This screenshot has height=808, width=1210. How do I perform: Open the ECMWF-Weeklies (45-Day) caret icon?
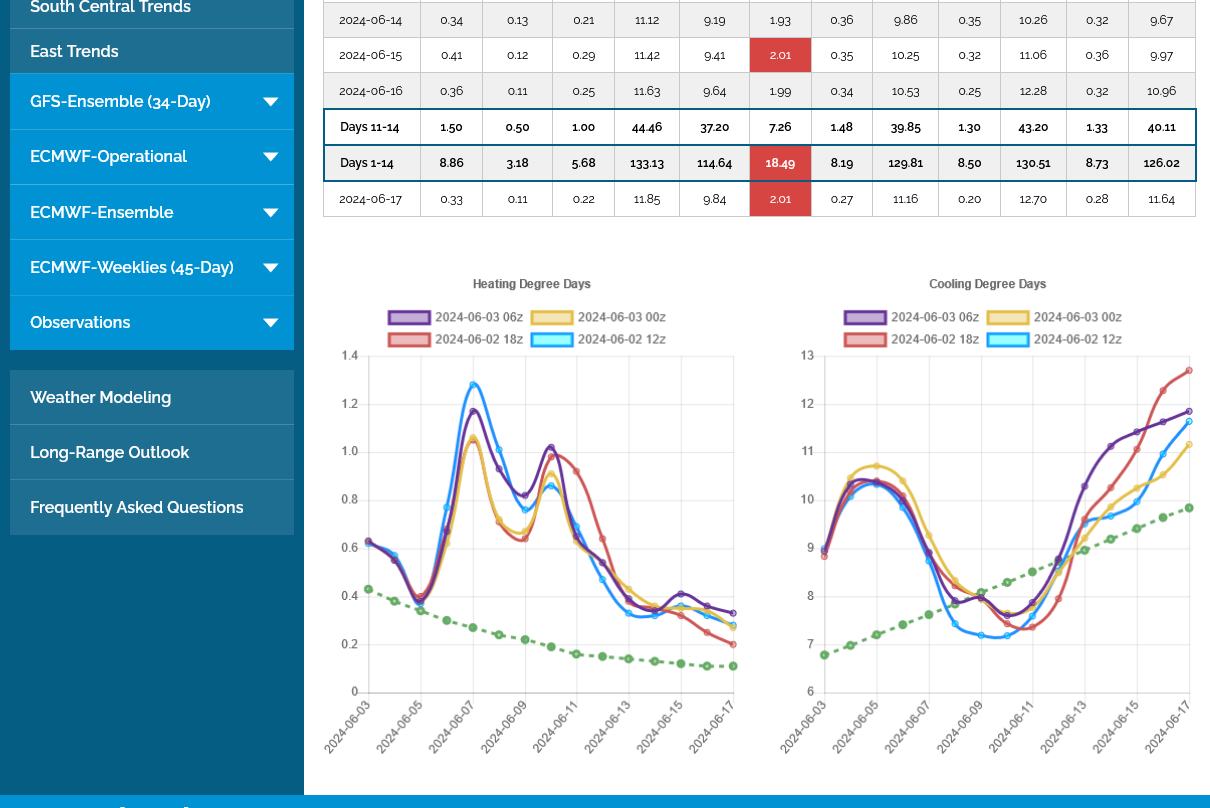pyautogui.click(x=270, y=268)
